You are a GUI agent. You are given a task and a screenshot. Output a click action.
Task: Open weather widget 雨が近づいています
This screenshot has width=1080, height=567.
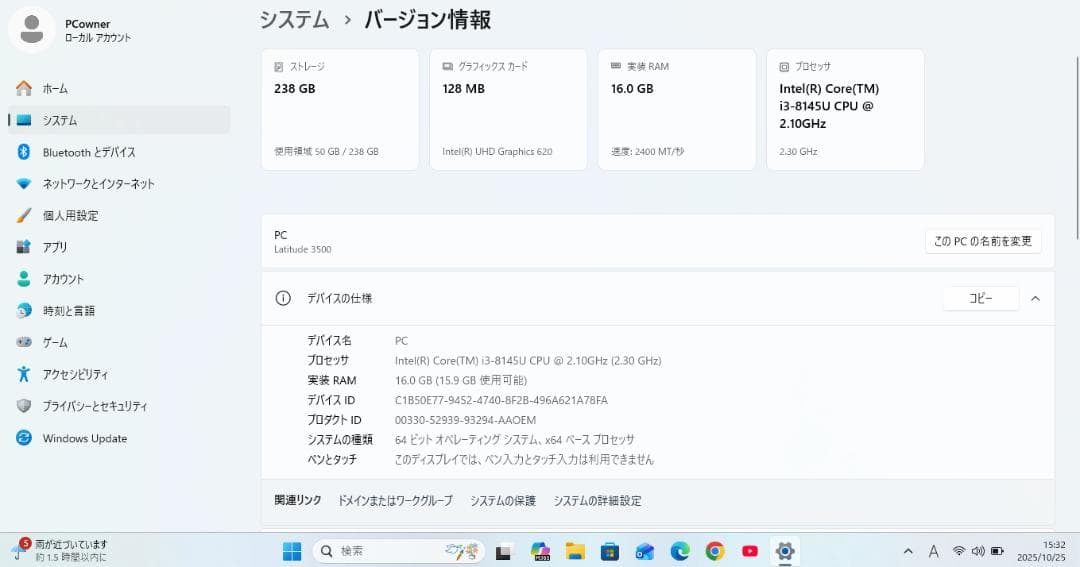point(61,550)
